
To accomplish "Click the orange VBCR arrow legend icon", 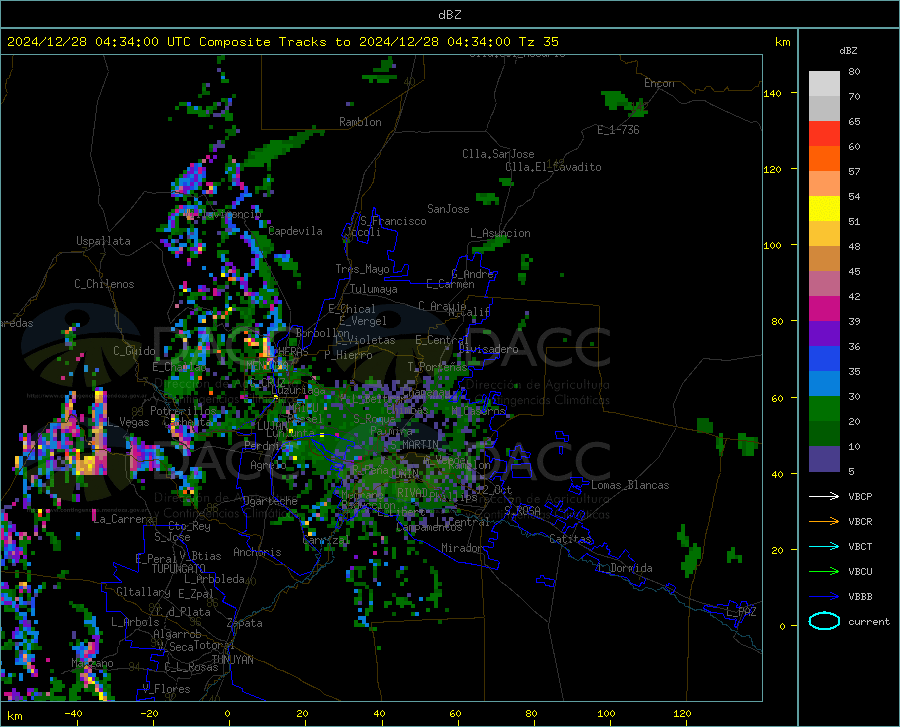I will pos(824,522).
